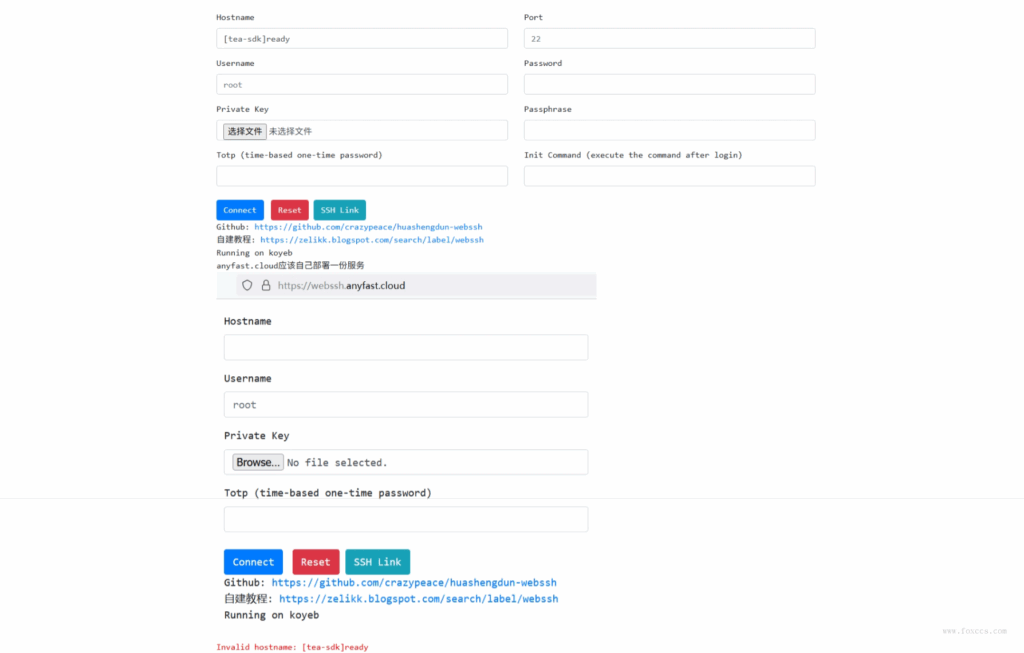Select the Passphrase input field
The image size is (1024, 653).
coord(669,130)
